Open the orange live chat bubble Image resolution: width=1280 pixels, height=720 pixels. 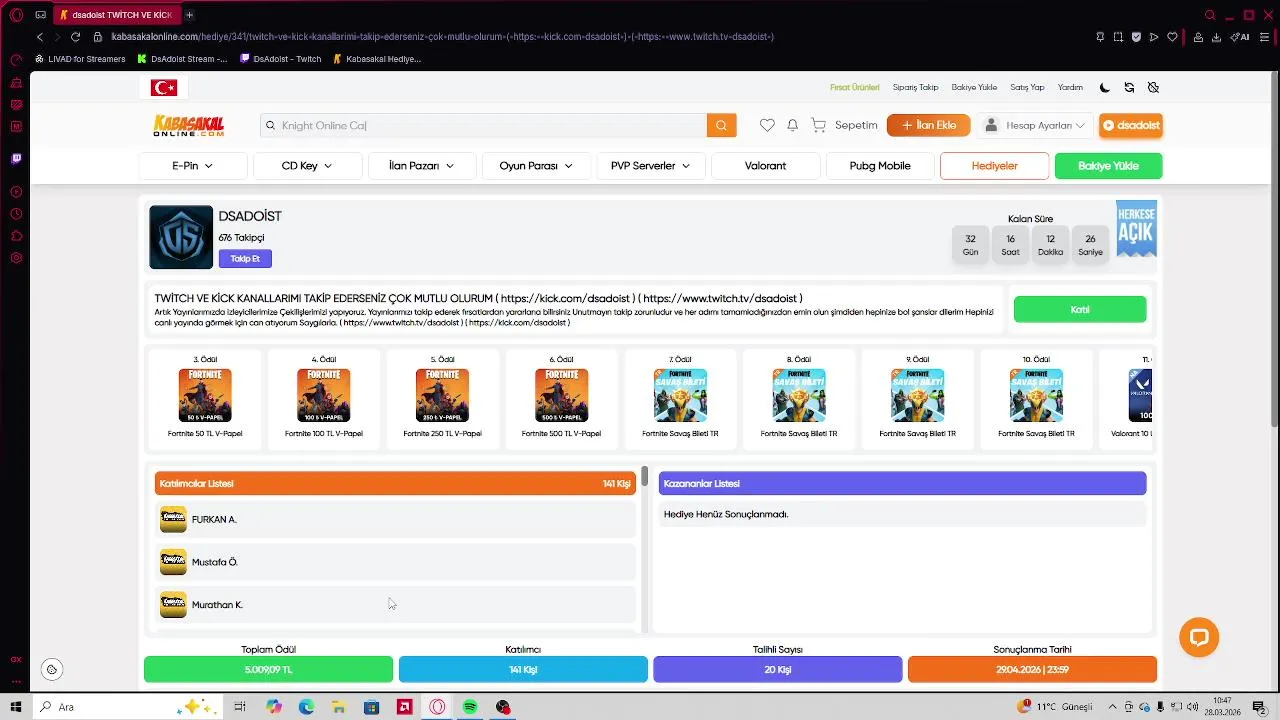point(1199,637)
